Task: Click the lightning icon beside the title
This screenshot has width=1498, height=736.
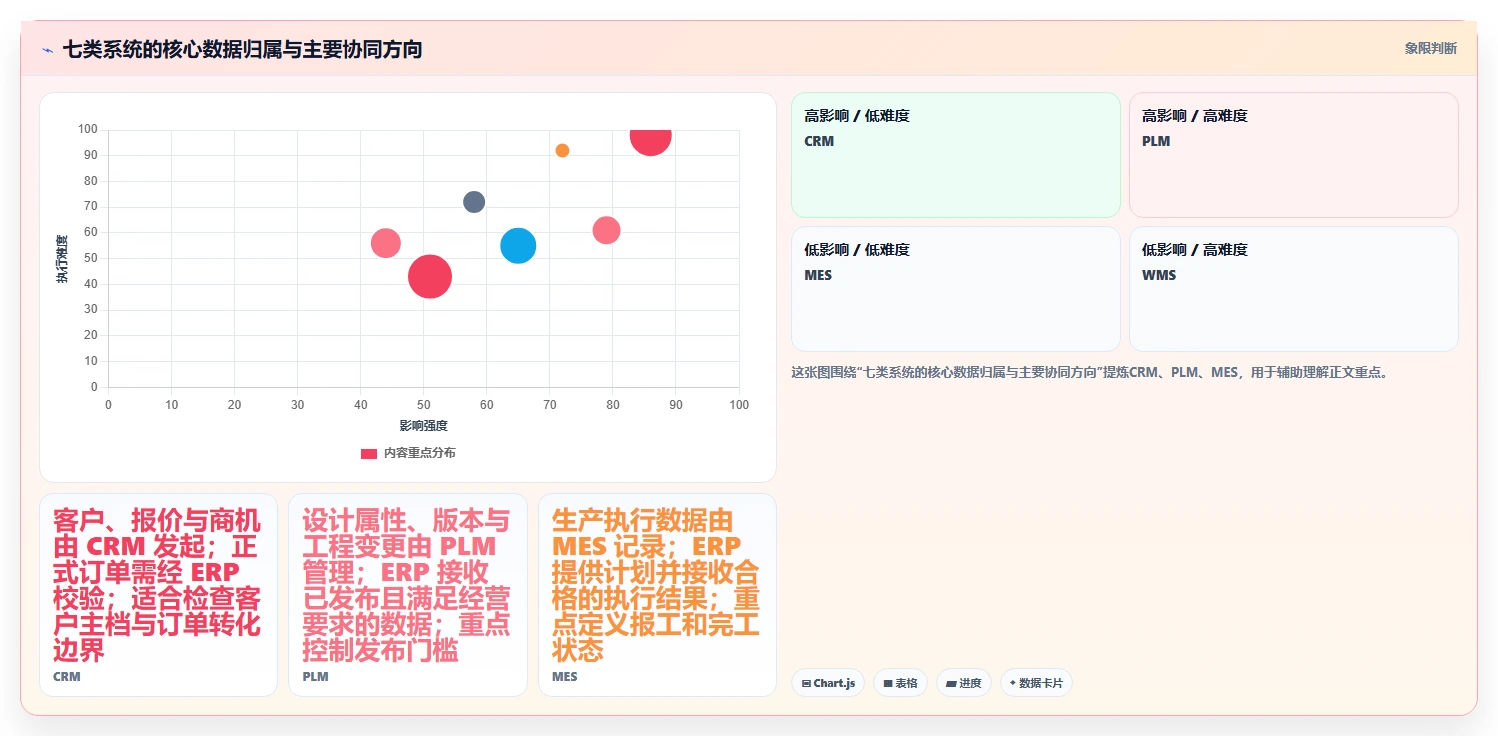Action: [47, 50]
